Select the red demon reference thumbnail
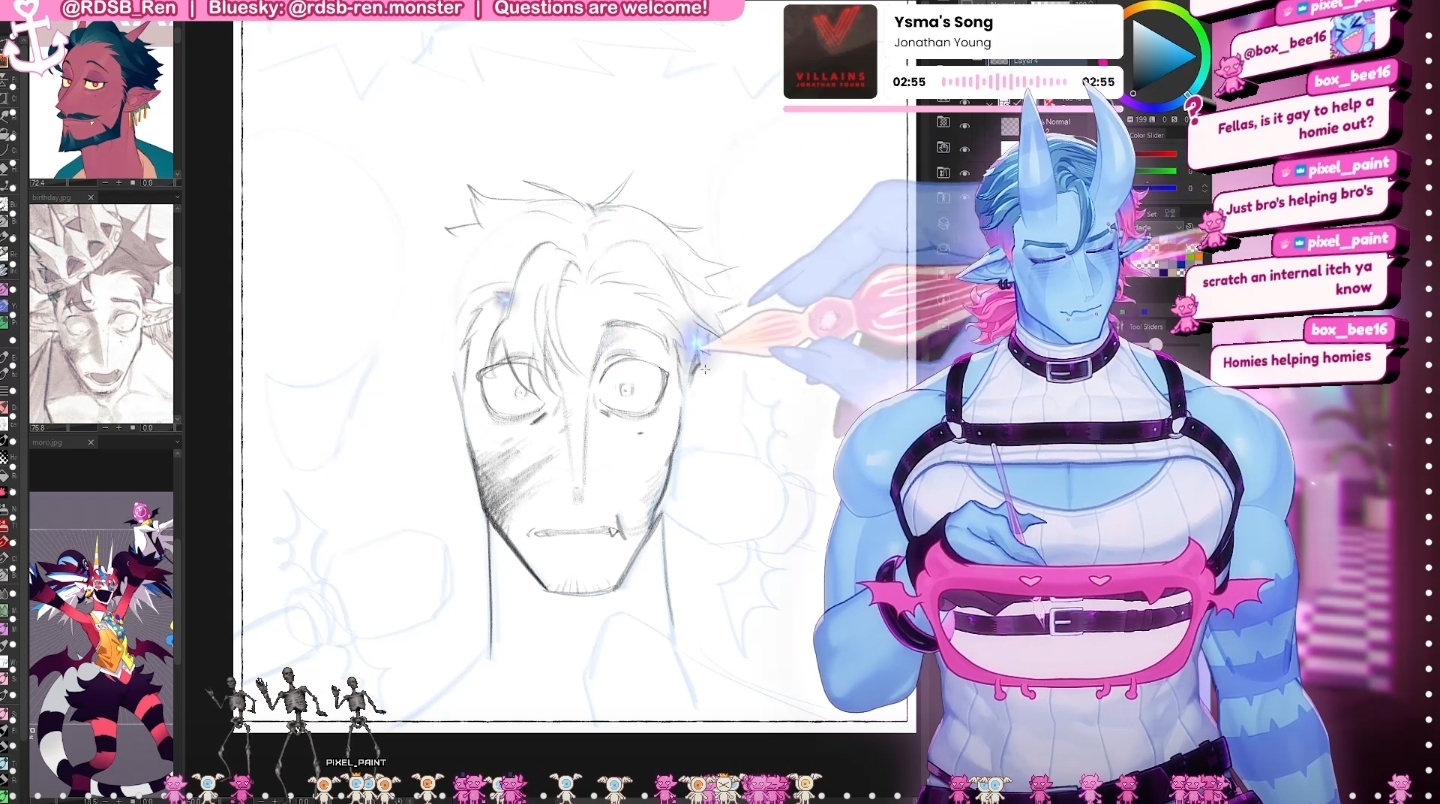 coord(101,100)
